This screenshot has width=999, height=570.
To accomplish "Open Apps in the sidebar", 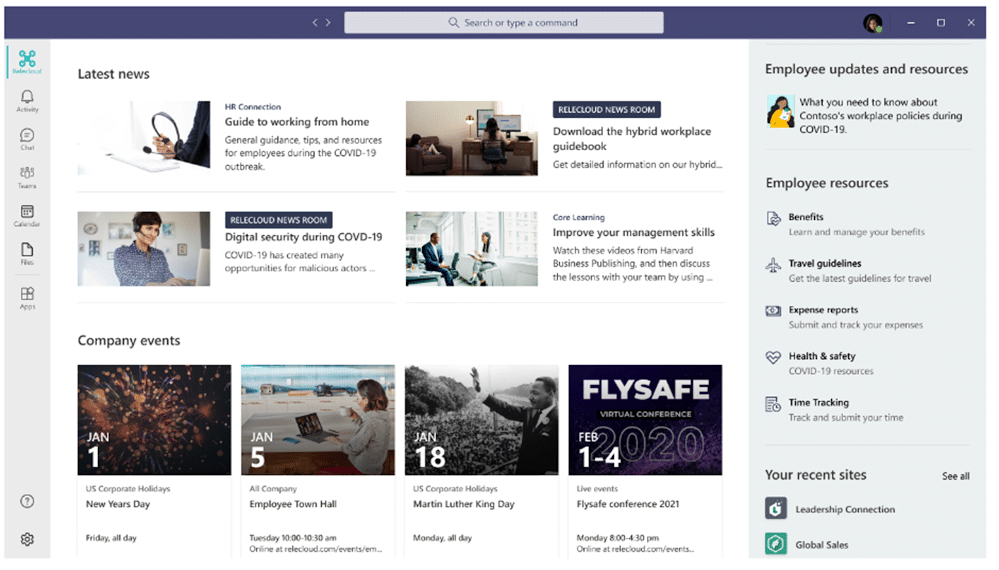I will tap(27, 297).
